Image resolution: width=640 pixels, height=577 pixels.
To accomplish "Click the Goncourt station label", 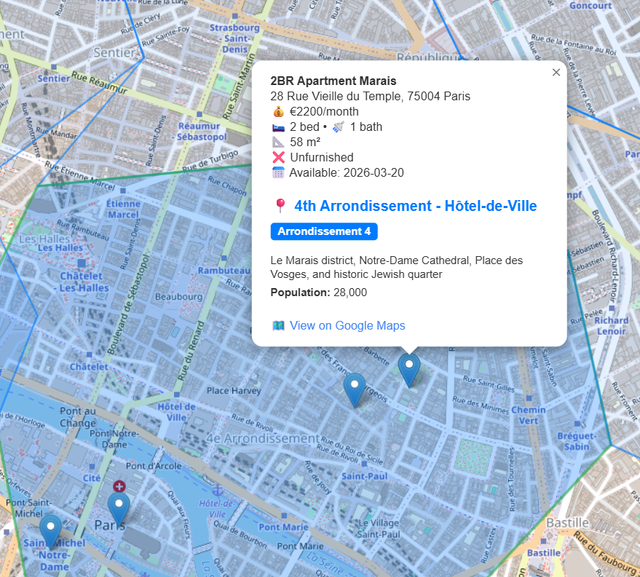I will coord(590,6).
